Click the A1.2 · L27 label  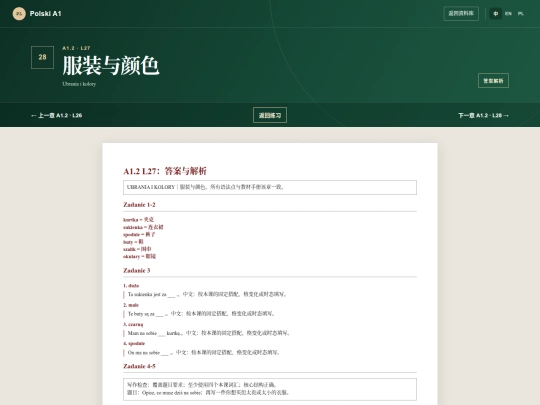76,48
